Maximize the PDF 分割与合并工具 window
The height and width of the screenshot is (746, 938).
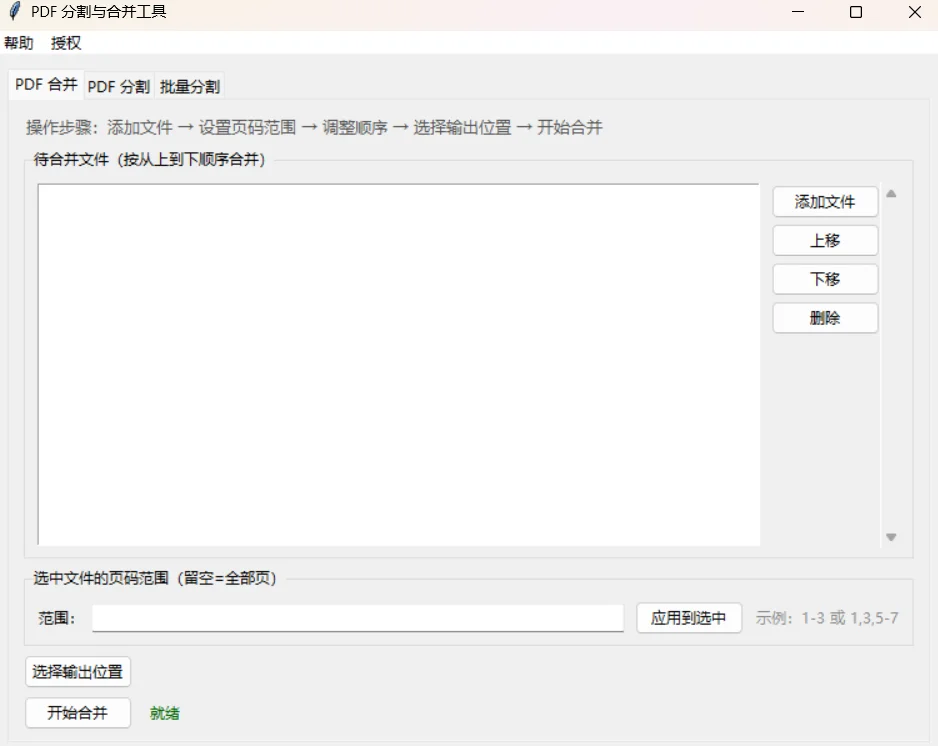pos(855,11)
